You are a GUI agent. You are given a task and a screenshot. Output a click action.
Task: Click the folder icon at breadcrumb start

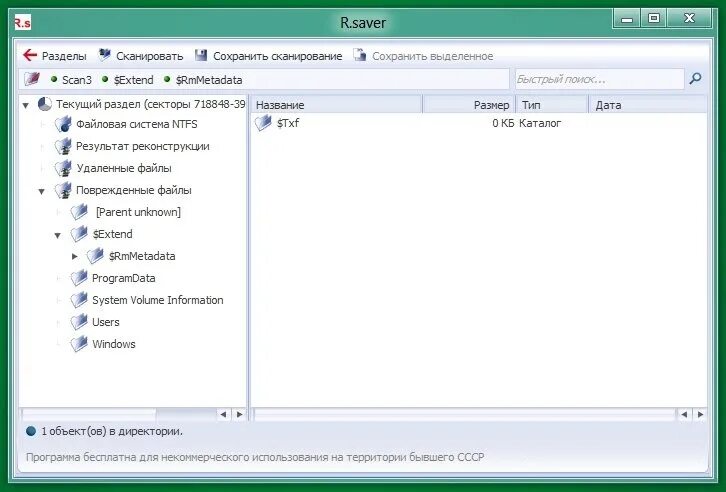(x=31, y=79)
